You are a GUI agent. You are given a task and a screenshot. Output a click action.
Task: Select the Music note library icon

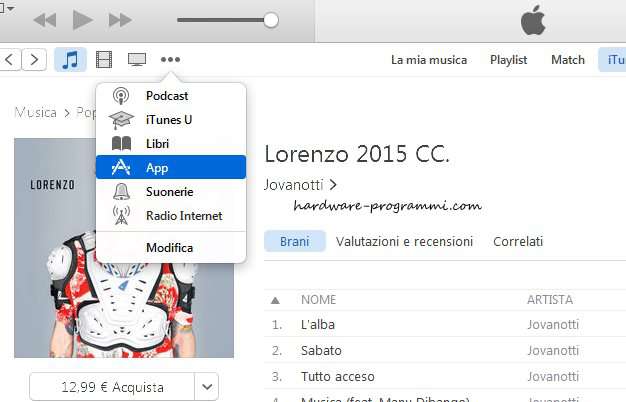pos(70,59)
